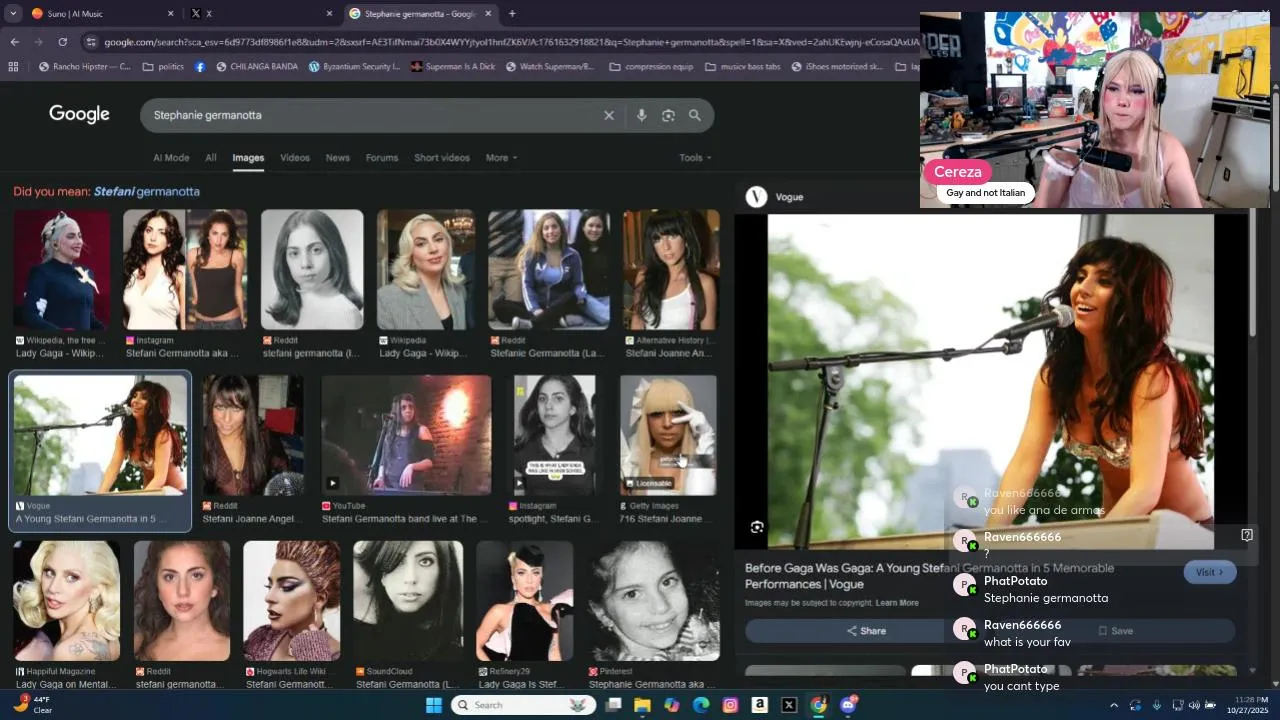
Task: Open YouTube Stefani Germanotta band live thumbnail
Action: tap(406, 435)
